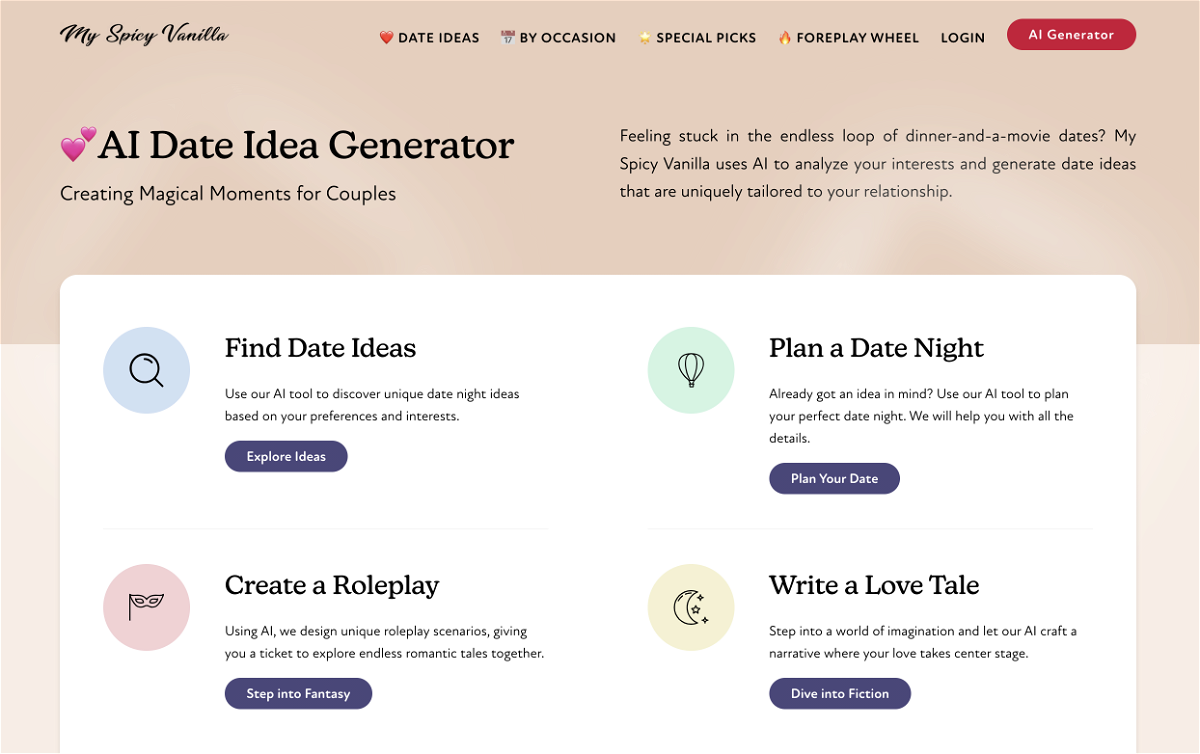Click the Login link

[962, 38]
